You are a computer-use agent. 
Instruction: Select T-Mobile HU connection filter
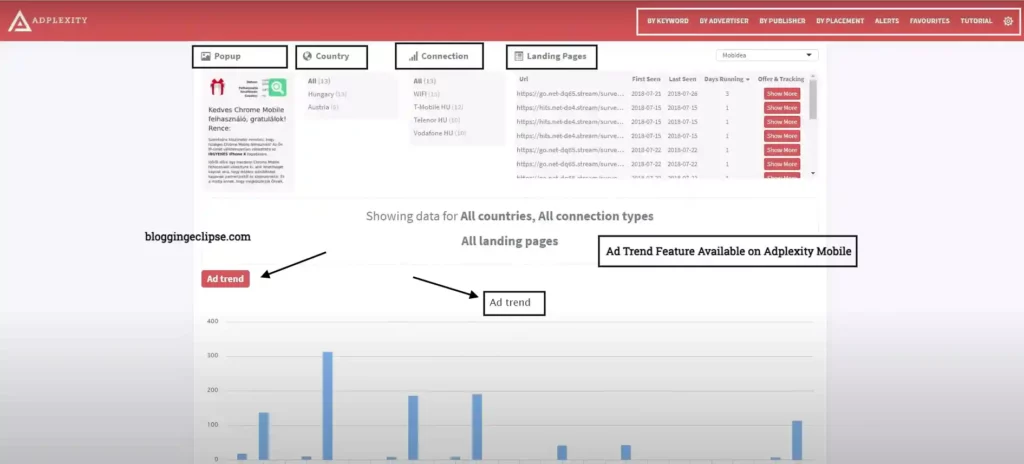click(433, 106)
